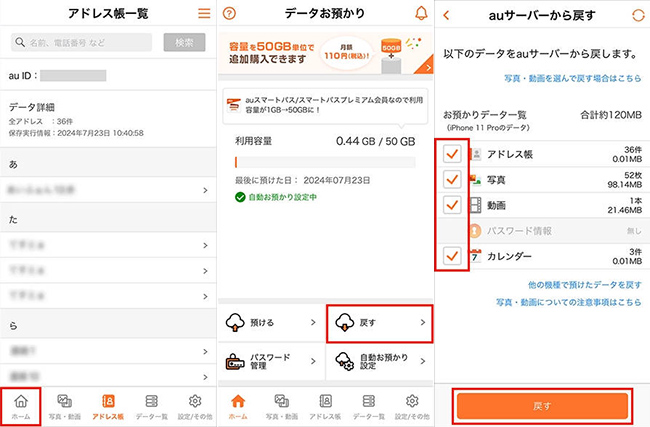Tap the green 自動お預かり設定中 check icon
The height and width of the screenshot is (427, 650).
[x=240, y=197]
